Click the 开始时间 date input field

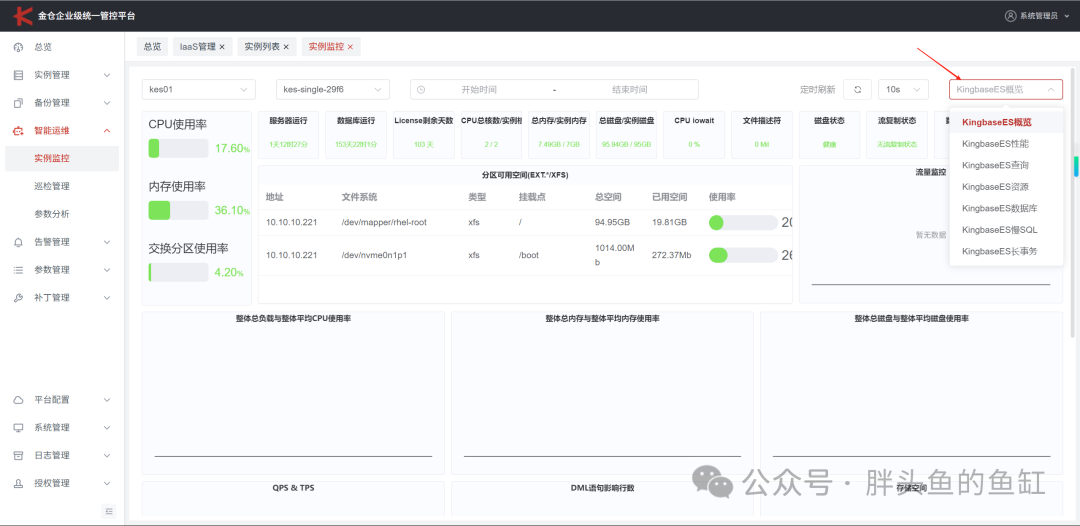[479, 90]
